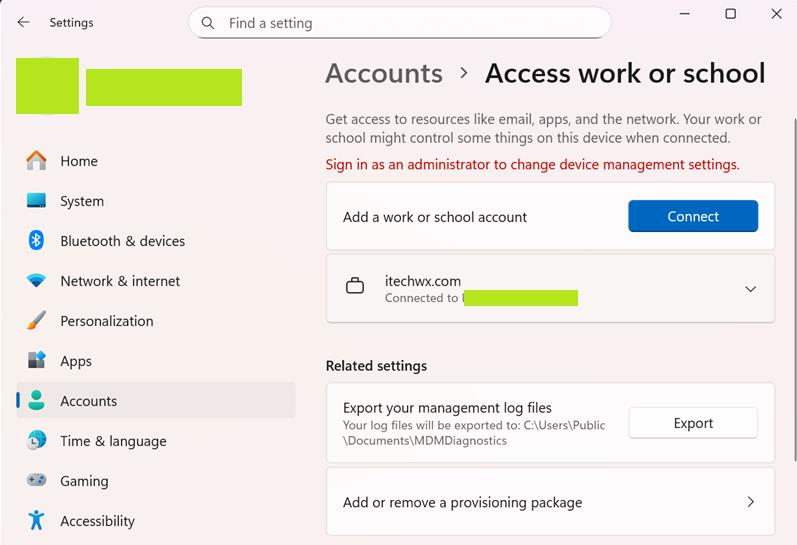
Task: Click the Time & language globe icon
Action: coord(36,440)
